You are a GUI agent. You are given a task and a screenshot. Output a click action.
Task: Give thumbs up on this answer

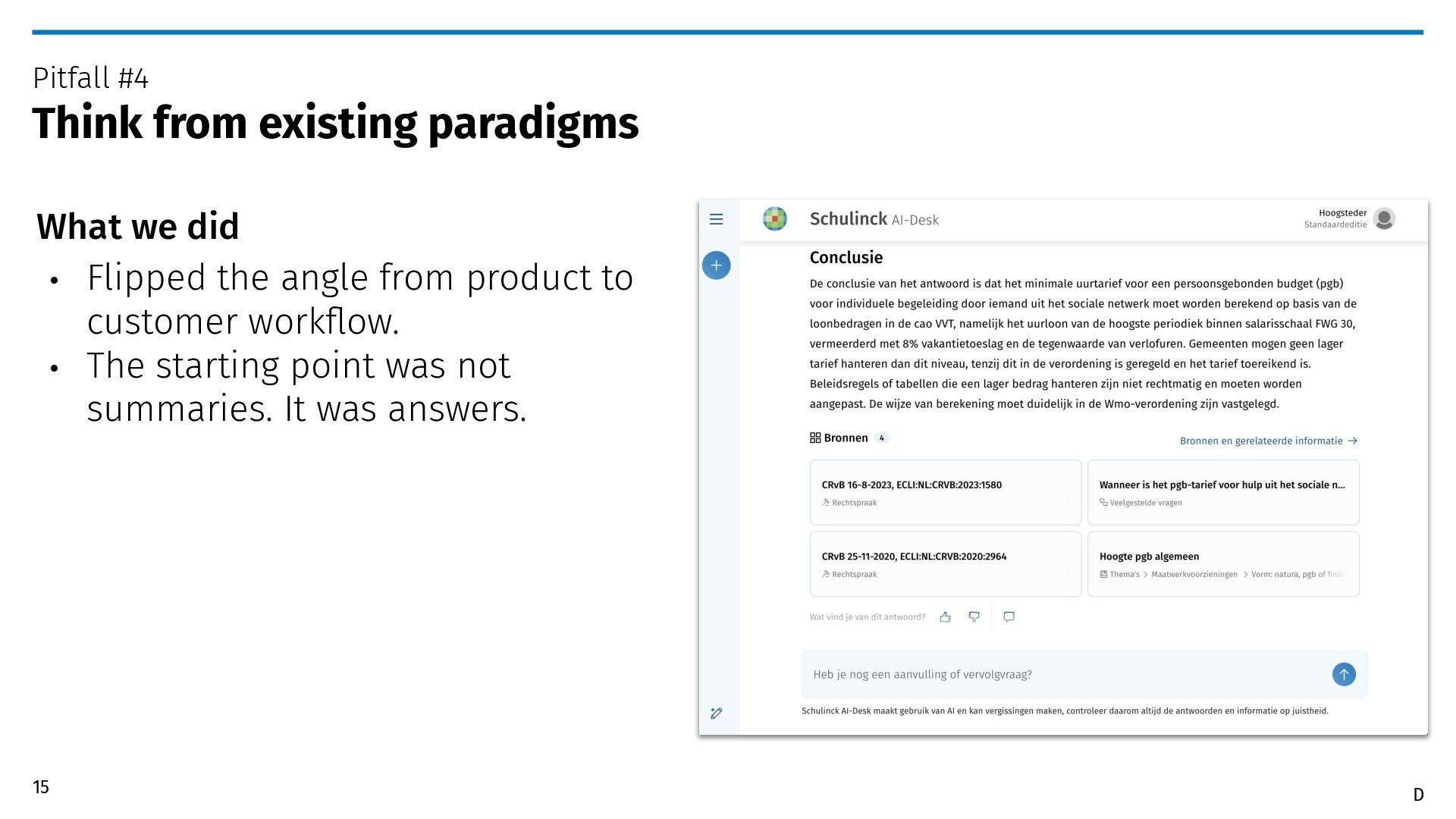coord(945,617)
